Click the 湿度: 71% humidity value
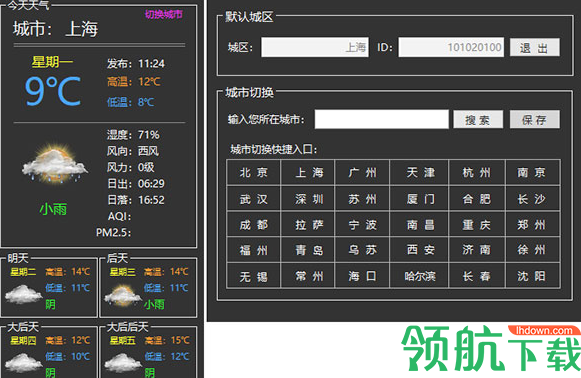The image size is (581, 378). coord(133,135)
